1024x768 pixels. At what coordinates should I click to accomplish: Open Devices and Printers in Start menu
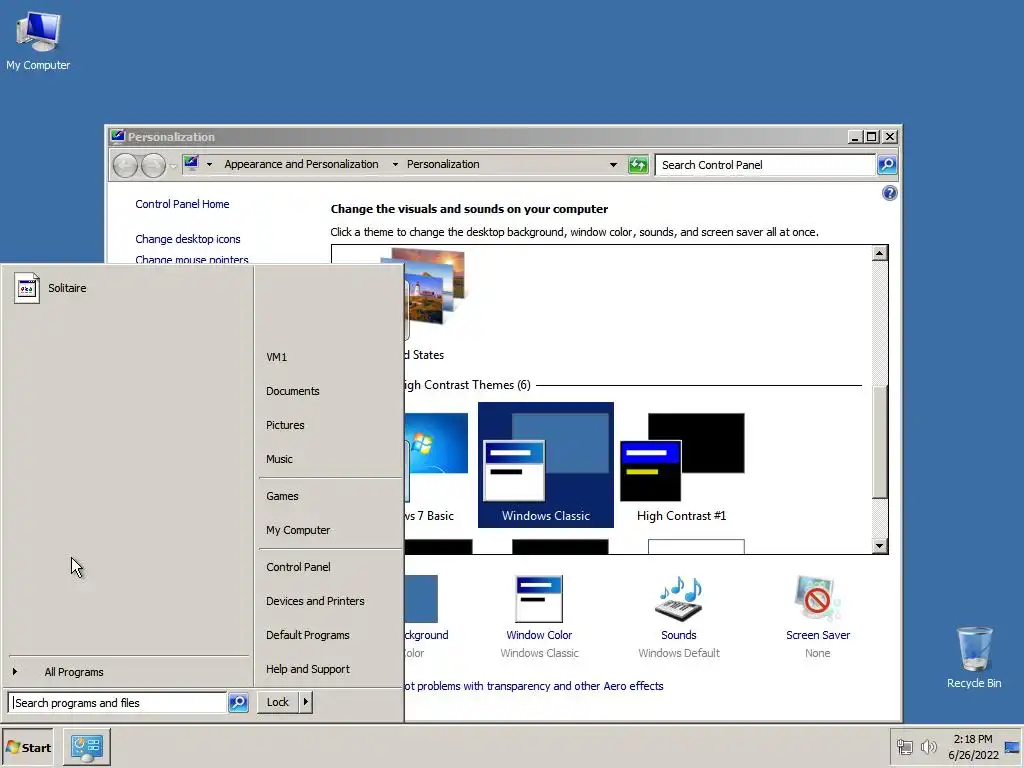315,601
